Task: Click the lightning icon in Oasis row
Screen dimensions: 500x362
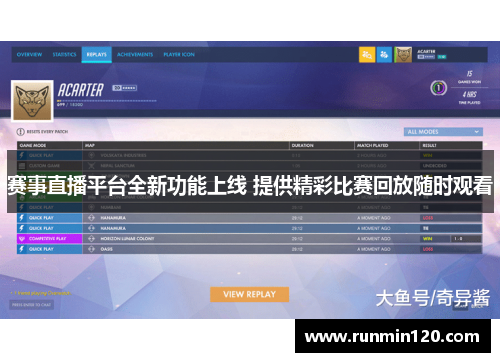Action: [x=22, y=249]
